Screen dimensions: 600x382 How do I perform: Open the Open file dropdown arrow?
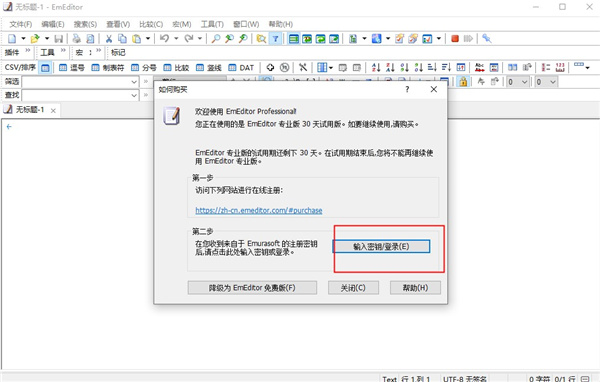click(47, 38)
